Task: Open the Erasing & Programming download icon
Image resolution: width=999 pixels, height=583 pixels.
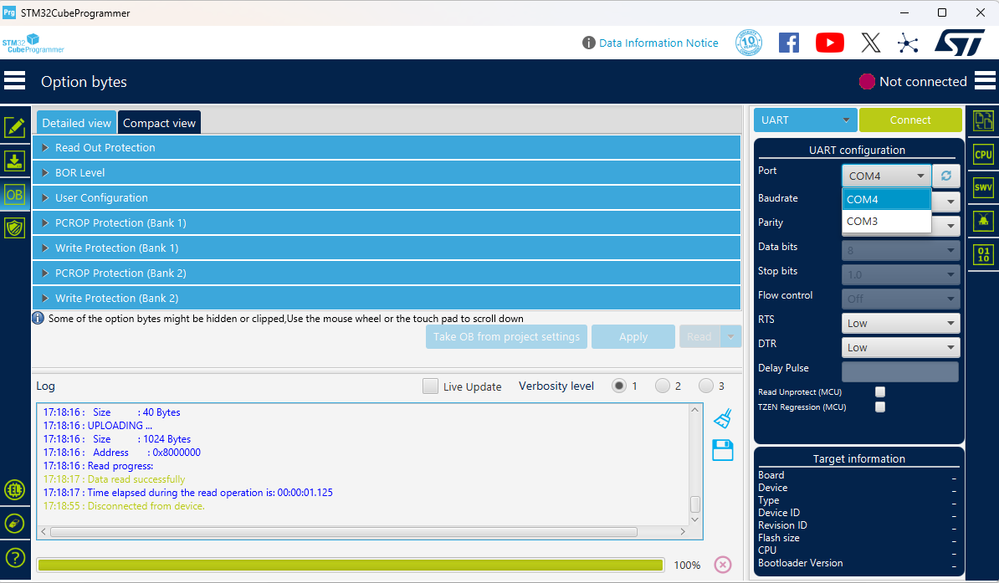Action: (15, 161)
